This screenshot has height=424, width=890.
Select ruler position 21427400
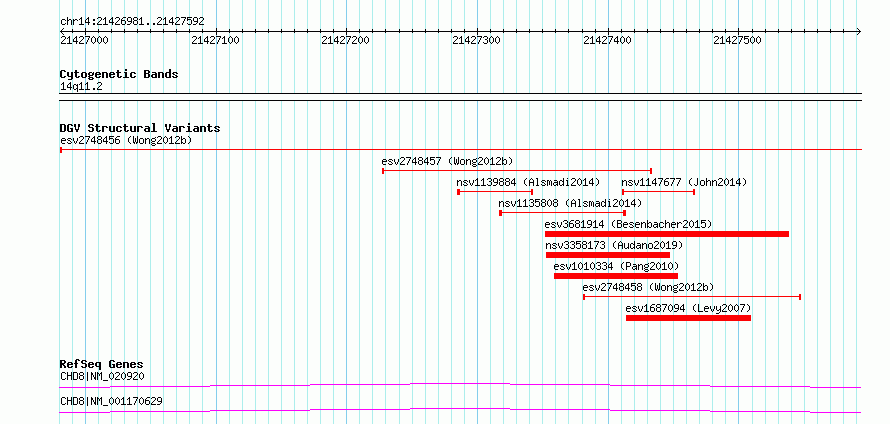[x=607, y=41]
